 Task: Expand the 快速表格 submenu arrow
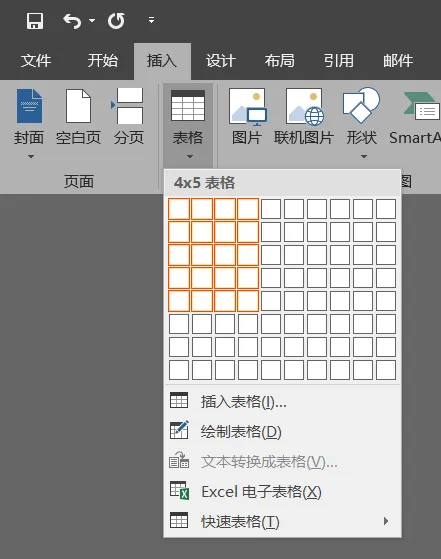[386, 521]
